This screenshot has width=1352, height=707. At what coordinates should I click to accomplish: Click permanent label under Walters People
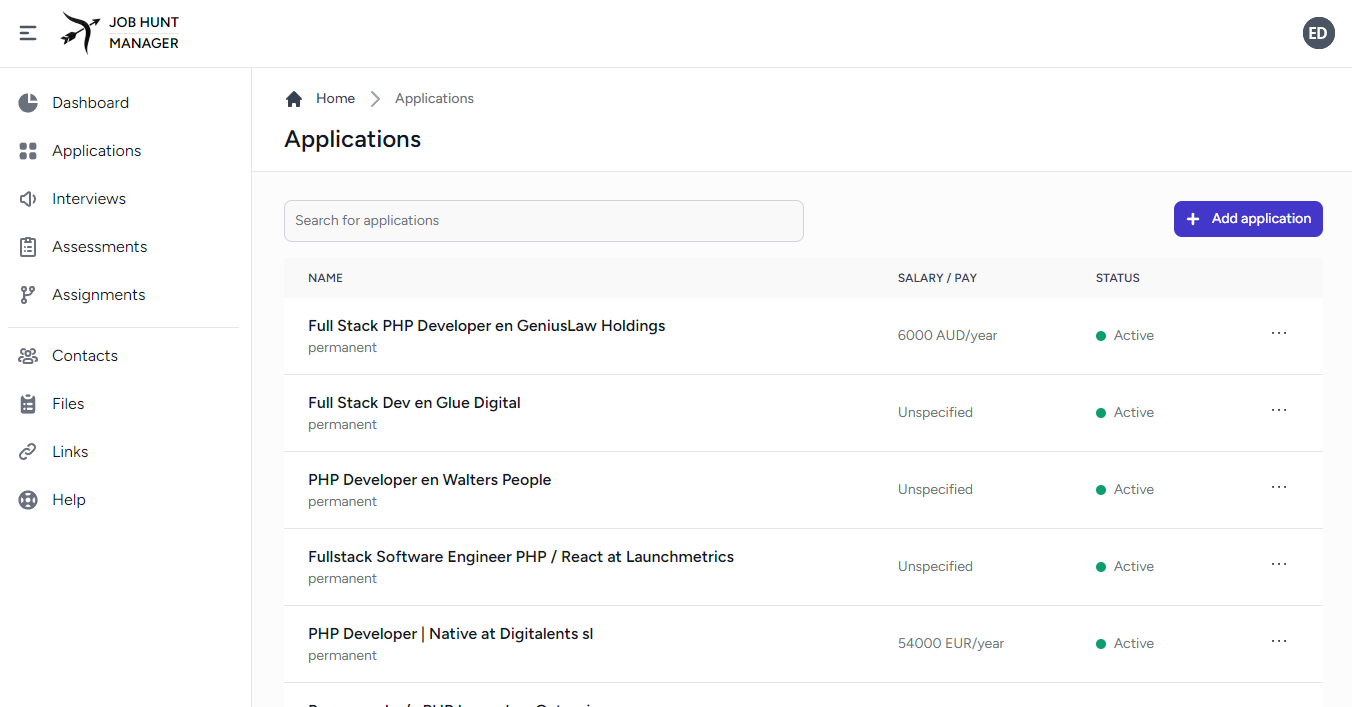(342, 502)
